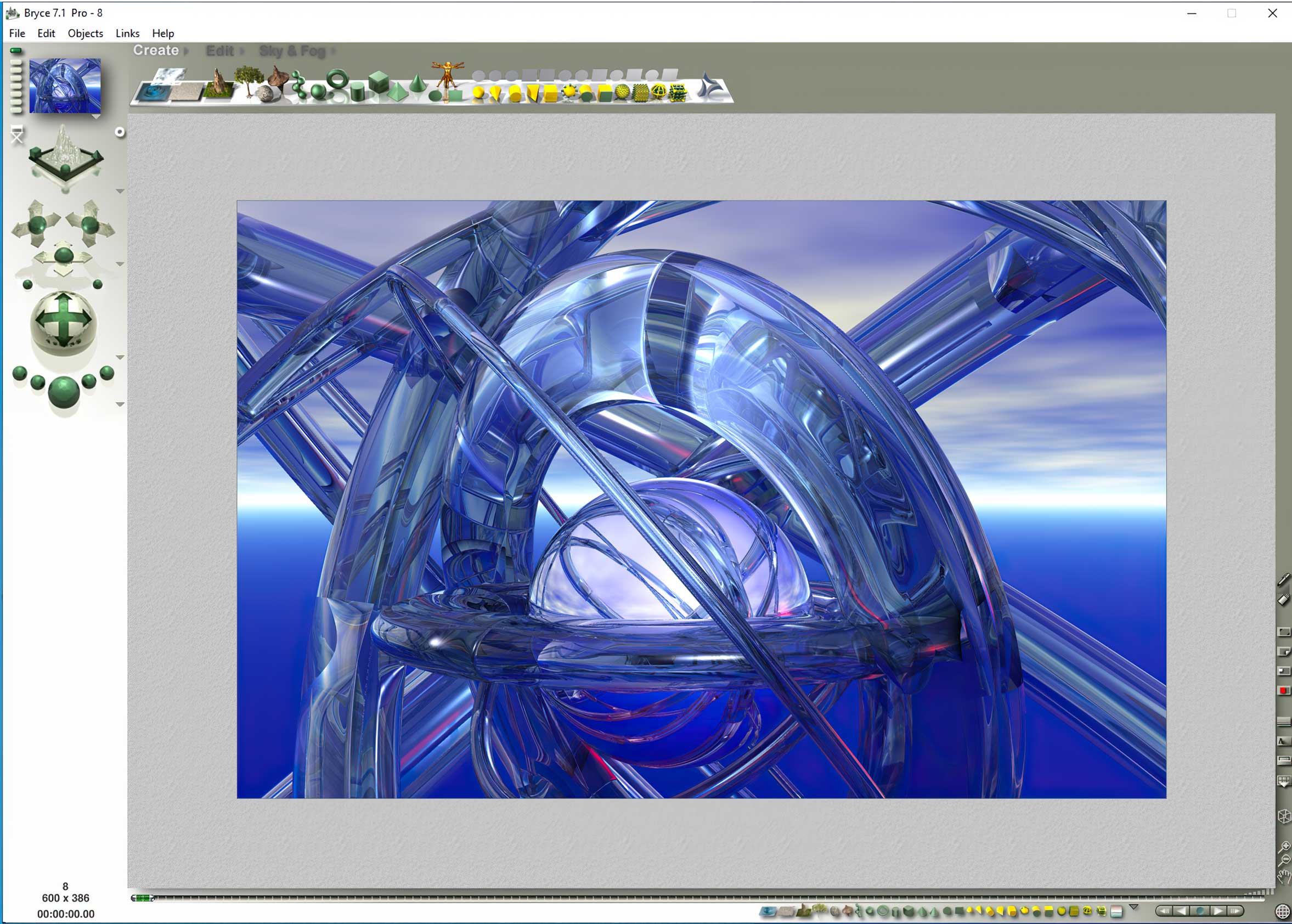Click the reverse arrow in bottom-right controls
The width and height of the screenshot is (1292, 924).
1182,911
